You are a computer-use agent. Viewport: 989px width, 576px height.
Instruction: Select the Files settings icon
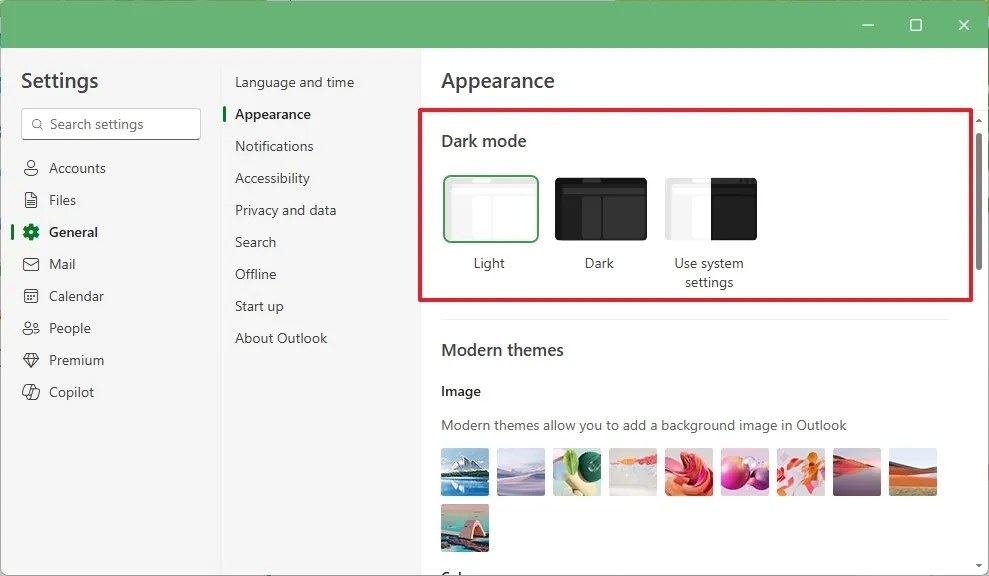pyautogui.click(x=61, y=200)
